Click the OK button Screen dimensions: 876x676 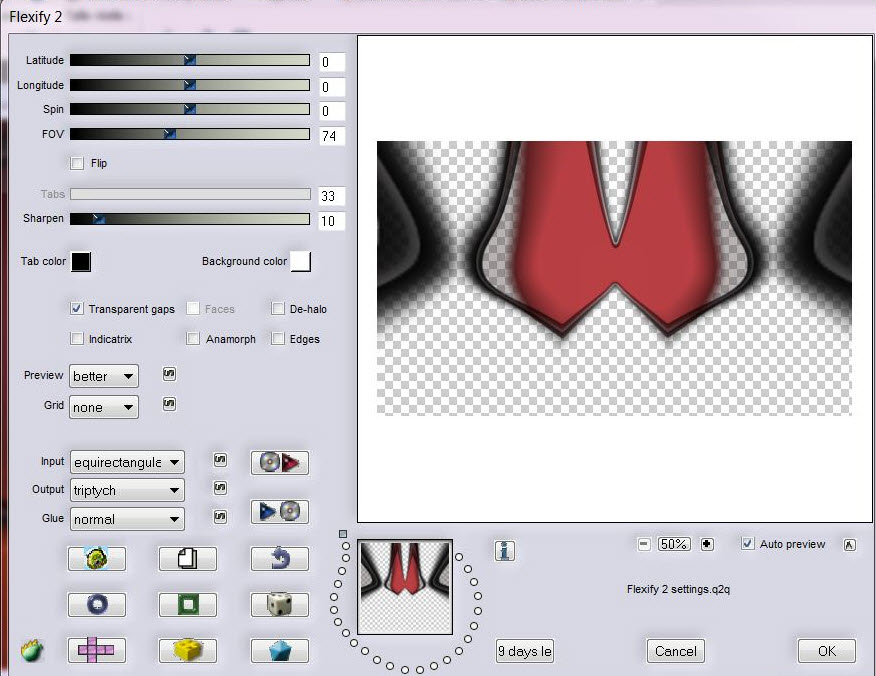[826, 651]
